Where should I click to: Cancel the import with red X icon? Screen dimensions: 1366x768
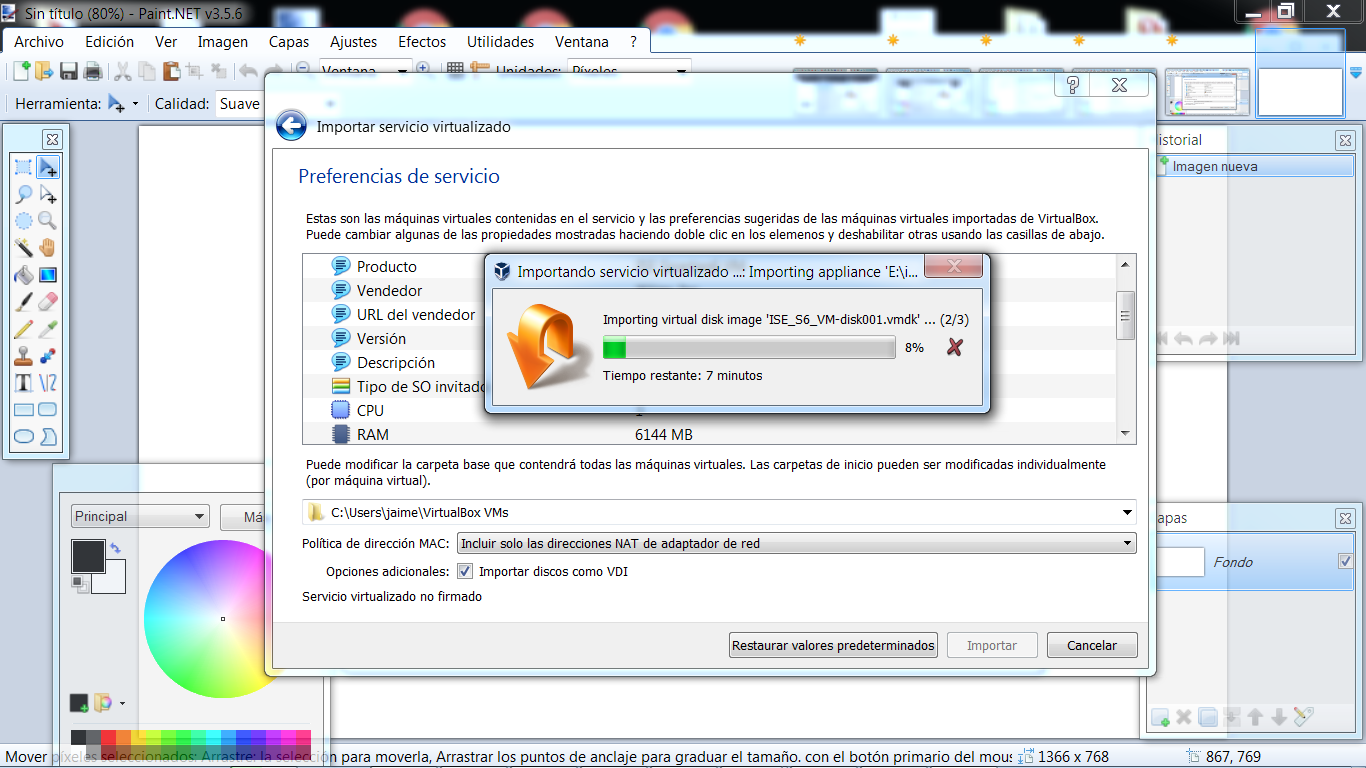tap(955, 347)
